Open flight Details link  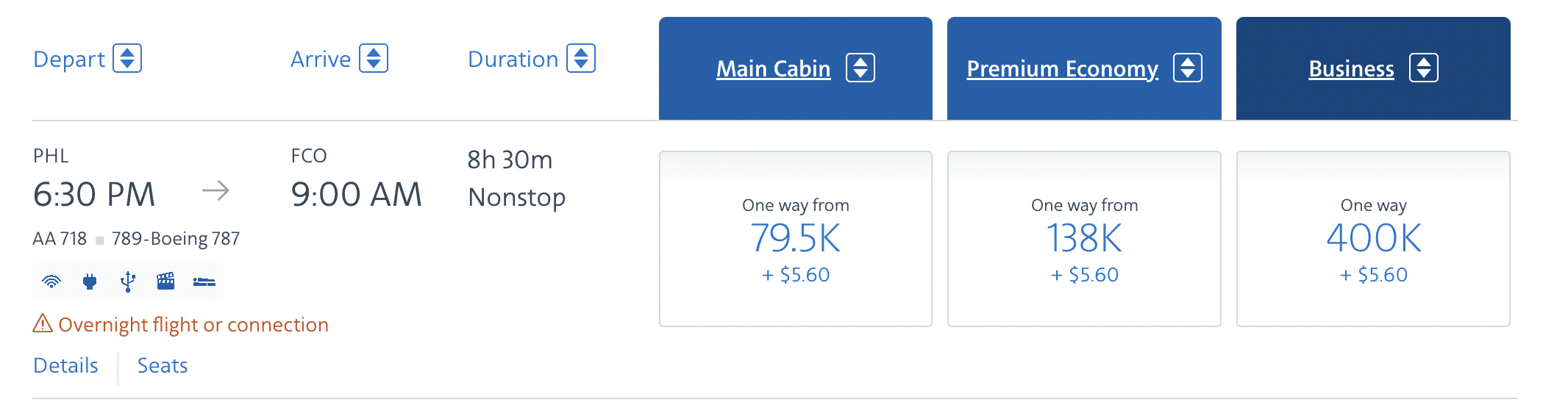click(x=65, y=365)
